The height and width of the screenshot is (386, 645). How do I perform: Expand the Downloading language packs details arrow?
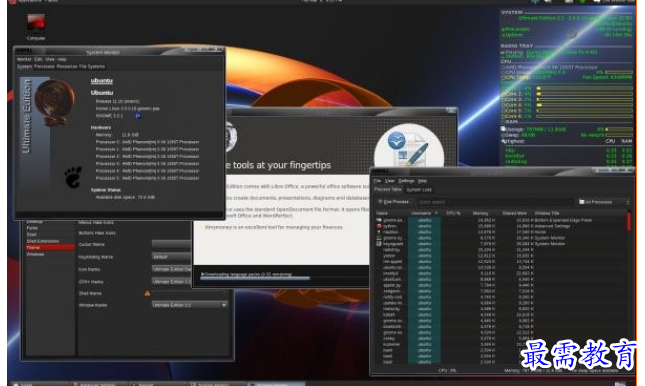click(202, 274)
